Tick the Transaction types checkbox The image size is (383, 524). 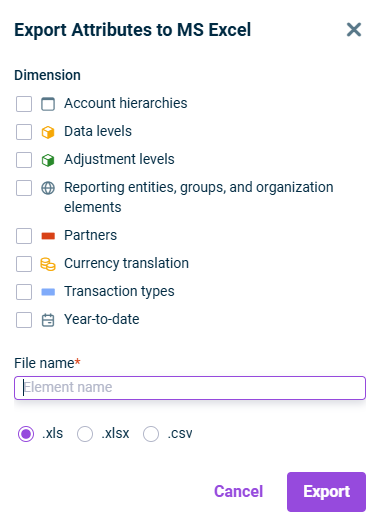[x=24, y=292]
